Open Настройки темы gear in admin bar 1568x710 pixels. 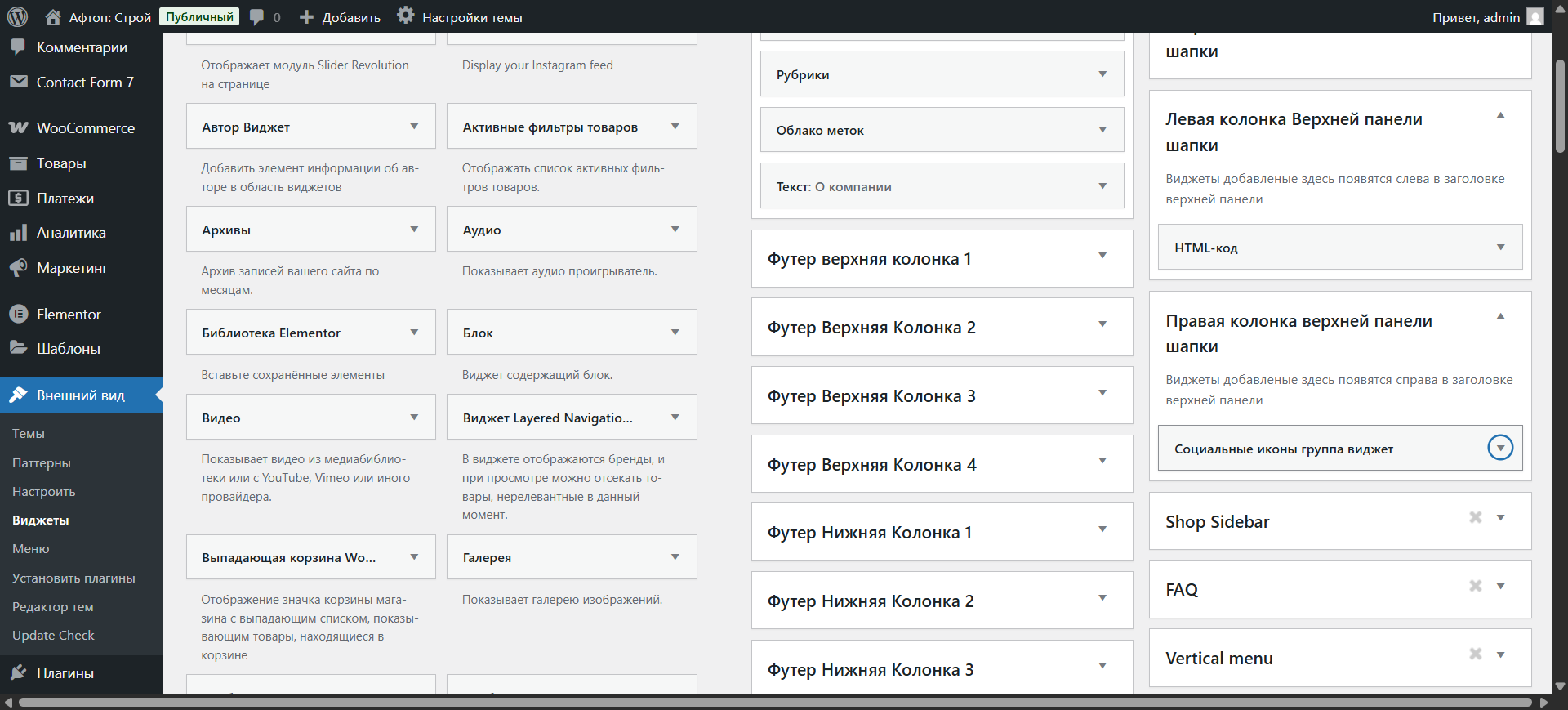(x=406, y=16)
